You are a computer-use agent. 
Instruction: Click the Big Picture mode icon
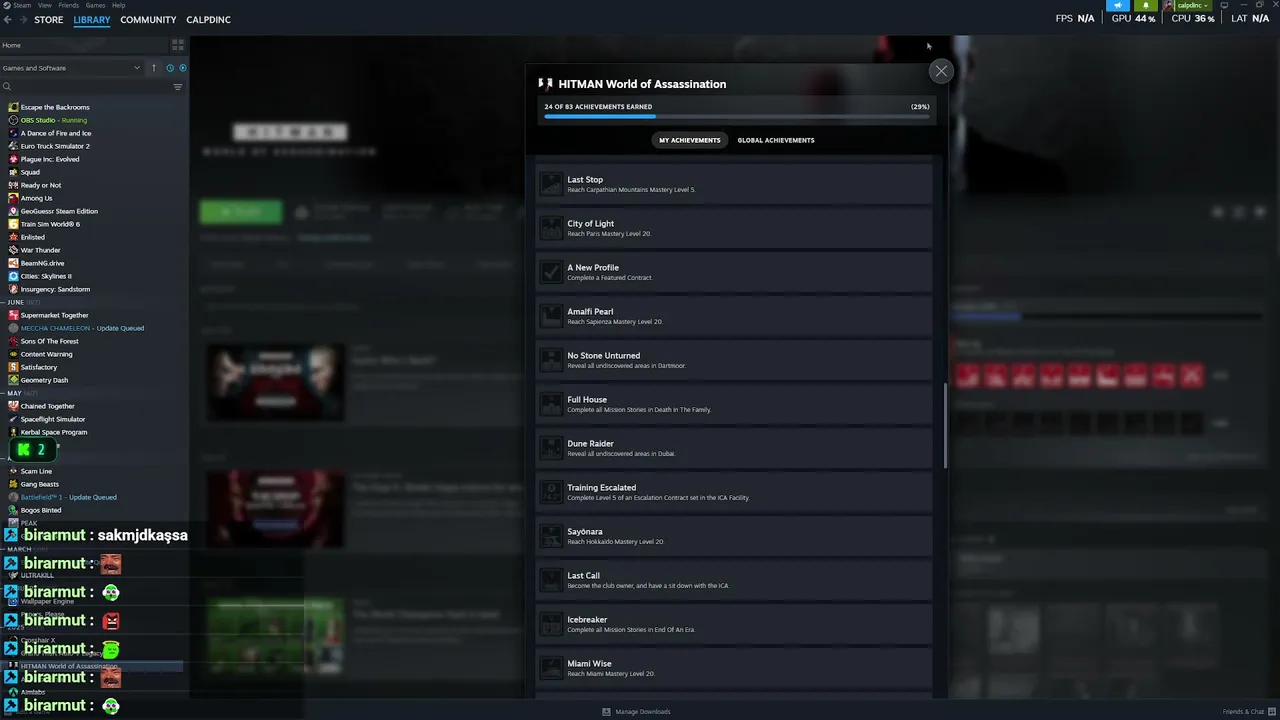pyautogui.click(x=1224, y=5)
